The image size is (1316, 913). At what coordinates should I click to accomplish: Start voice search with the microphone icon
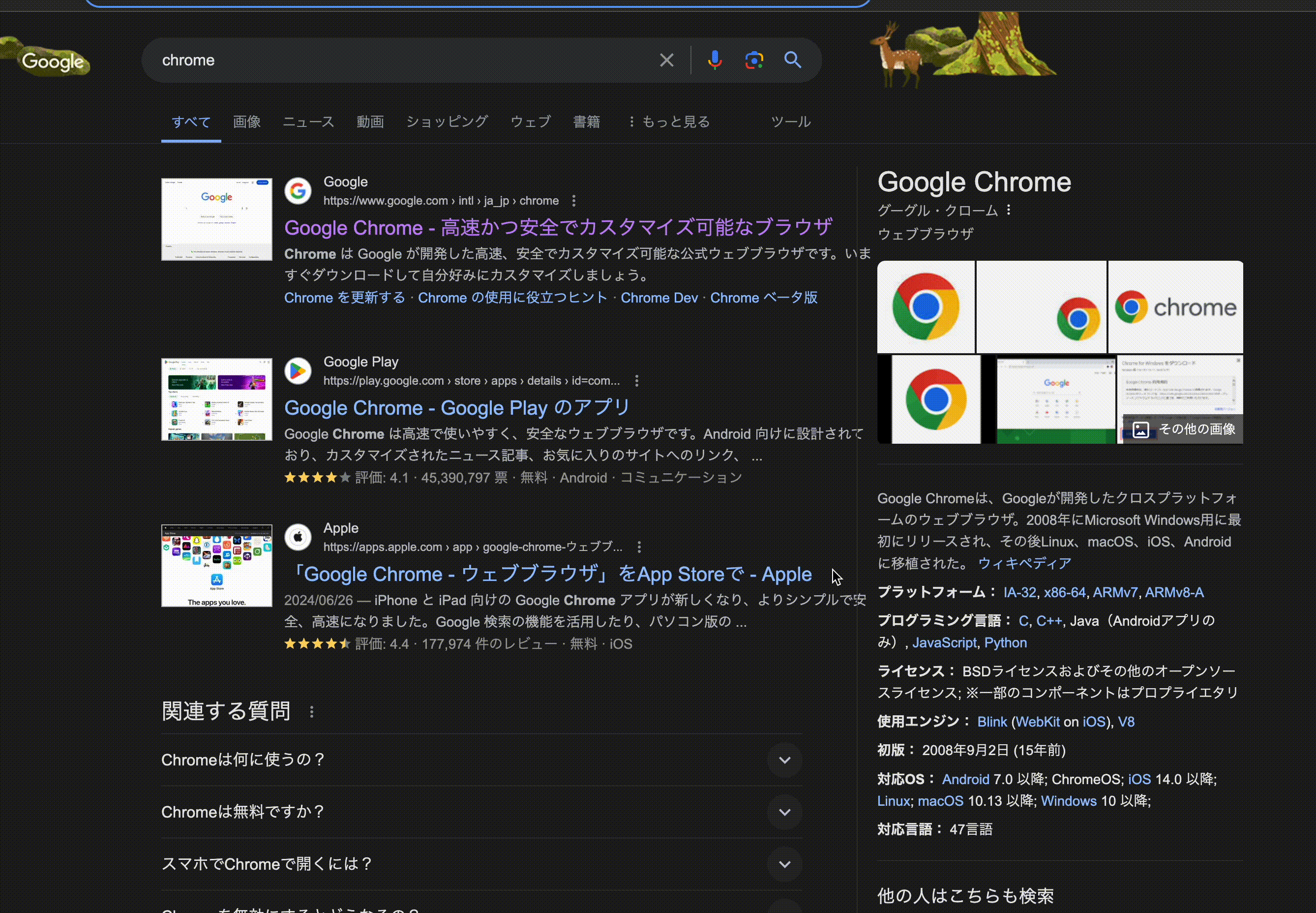[x=715, y=60]
